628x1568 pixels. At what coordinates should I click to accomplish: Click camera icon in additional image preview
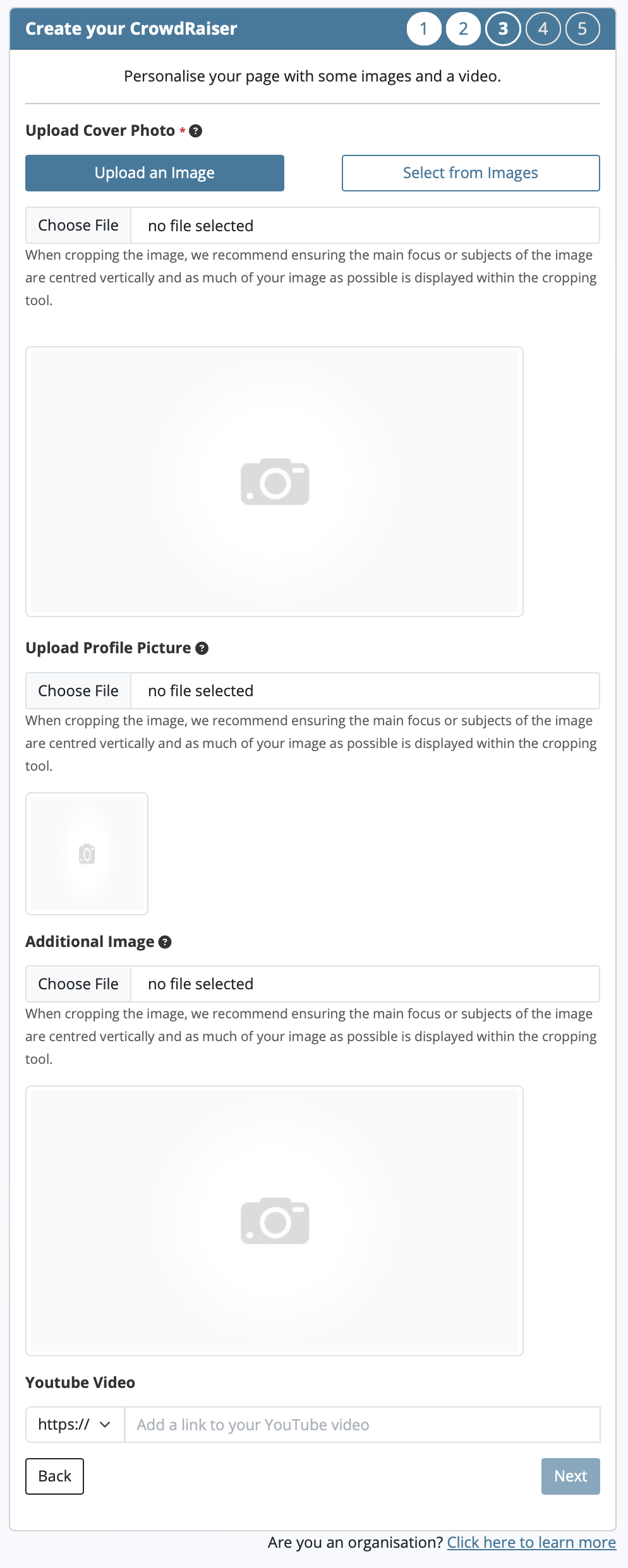click(x=275, y=1221)
